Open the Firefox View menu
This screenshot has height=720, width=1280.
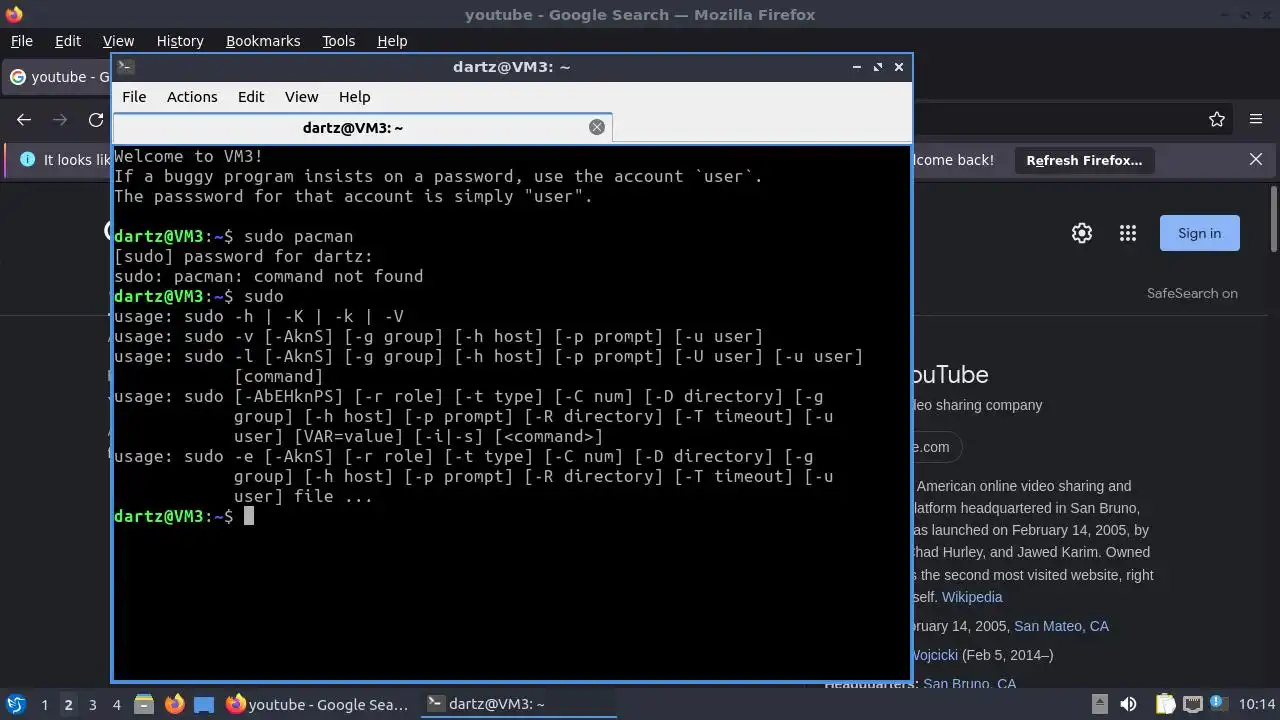coord(118,41)
